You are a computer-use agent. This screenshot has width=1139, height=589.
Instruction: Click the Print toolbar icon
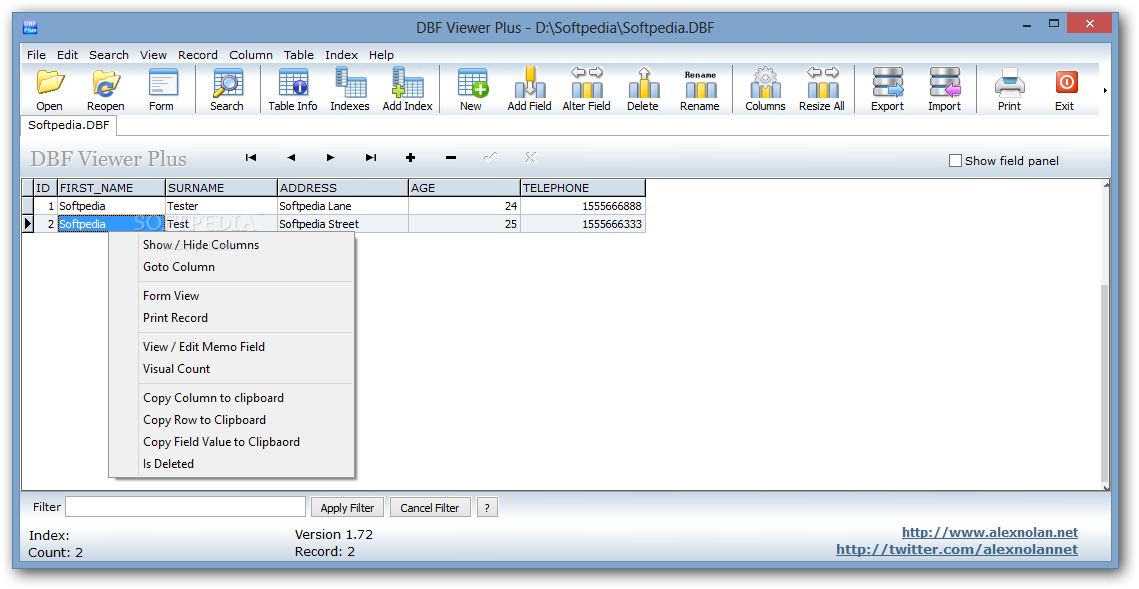[1009, 89]
